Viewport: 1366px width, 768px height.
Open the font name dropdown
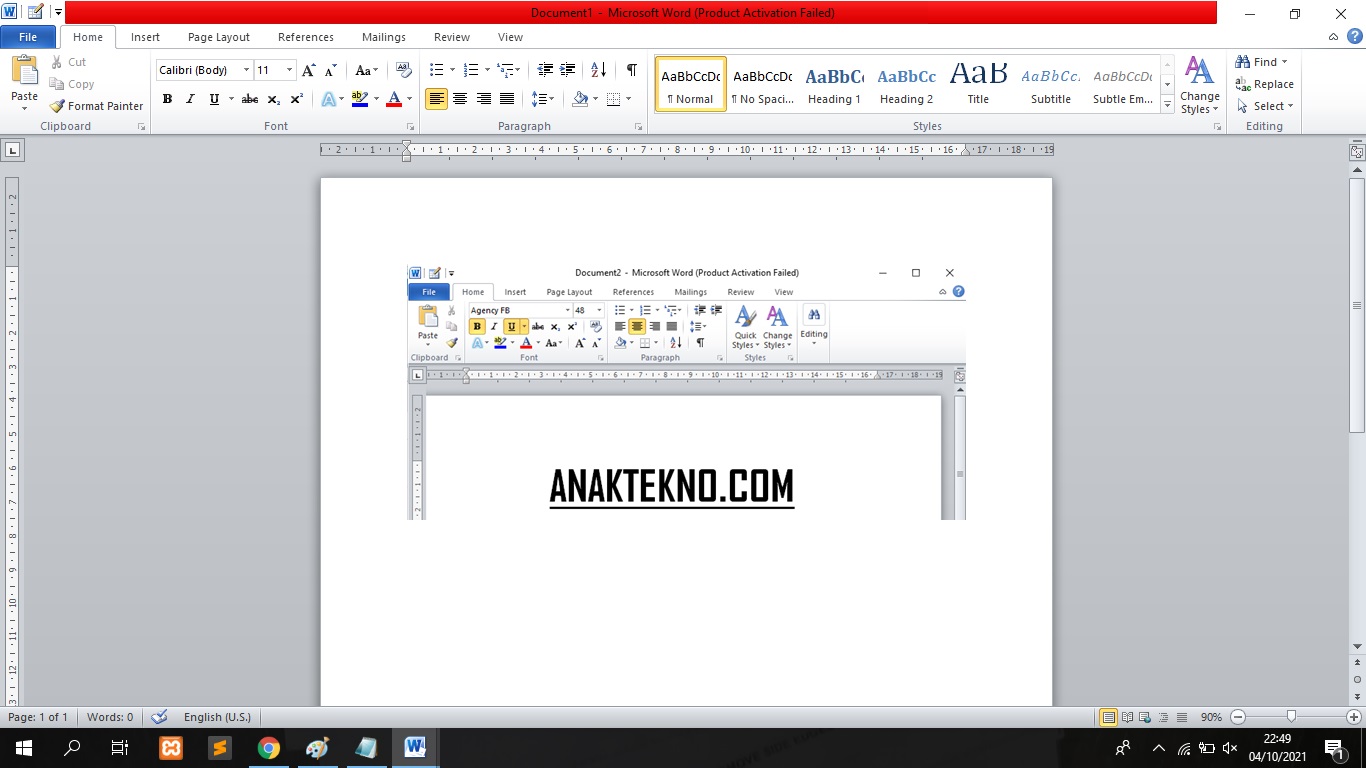point(246,70)
